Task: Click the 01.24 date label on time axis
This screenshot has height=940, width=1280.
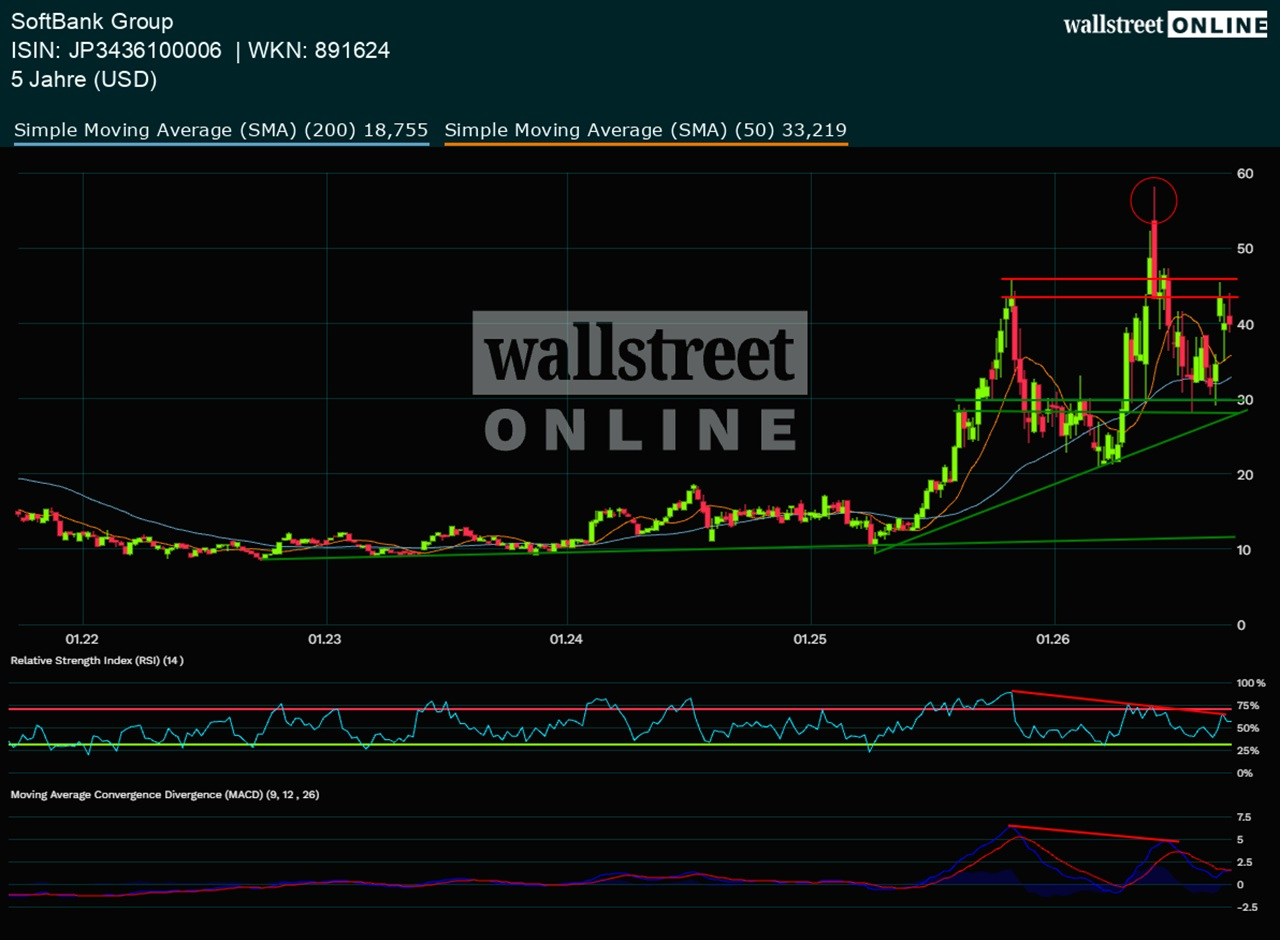Action: 566,638
